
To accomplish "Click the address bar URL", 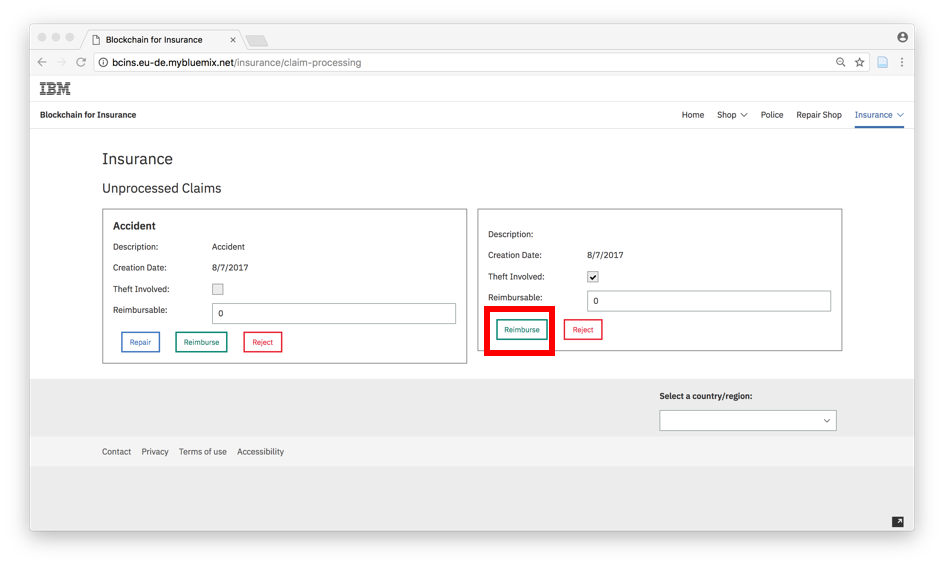I will coord(237,62).
